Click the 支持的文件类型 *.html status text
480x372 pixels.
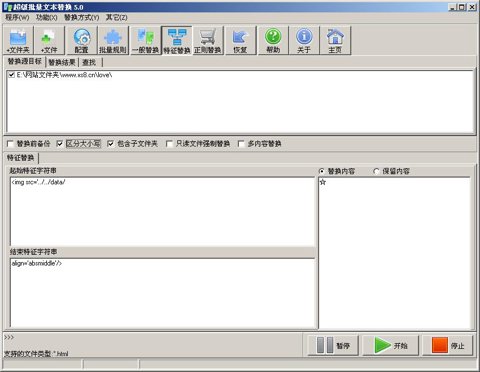point(36,354)
